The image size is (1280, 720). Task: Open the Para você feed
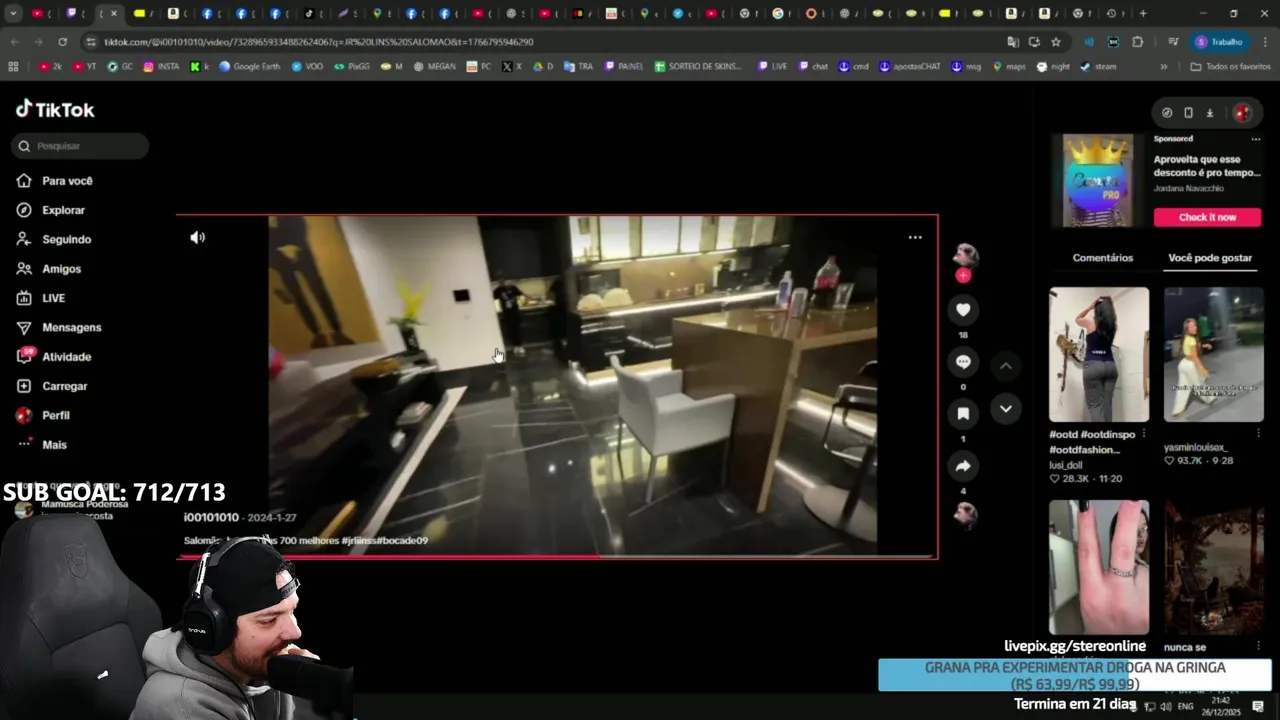click(67, 181)
